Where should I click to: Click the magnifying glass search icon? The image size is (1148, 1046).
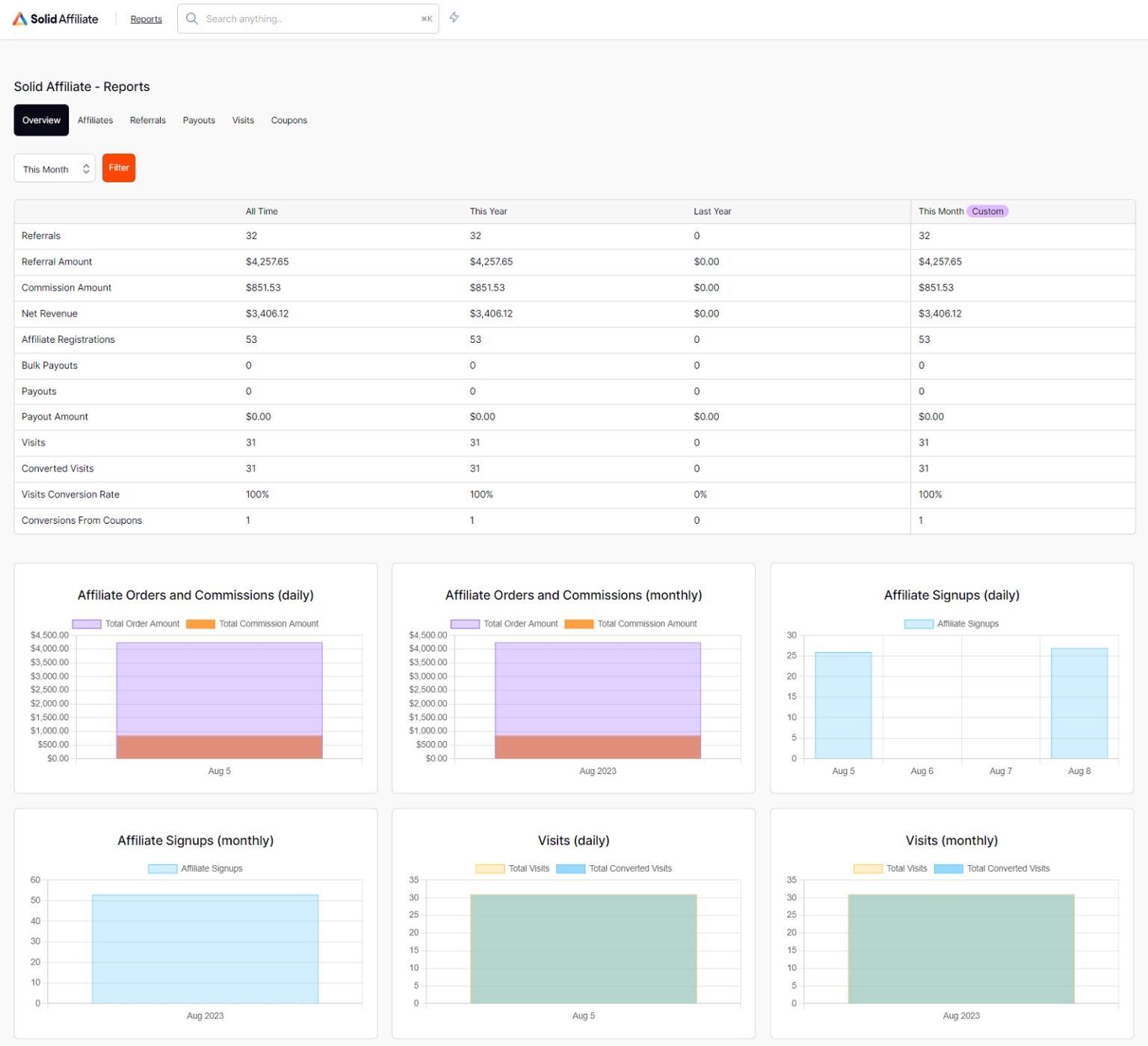click(x=192, y=19)
